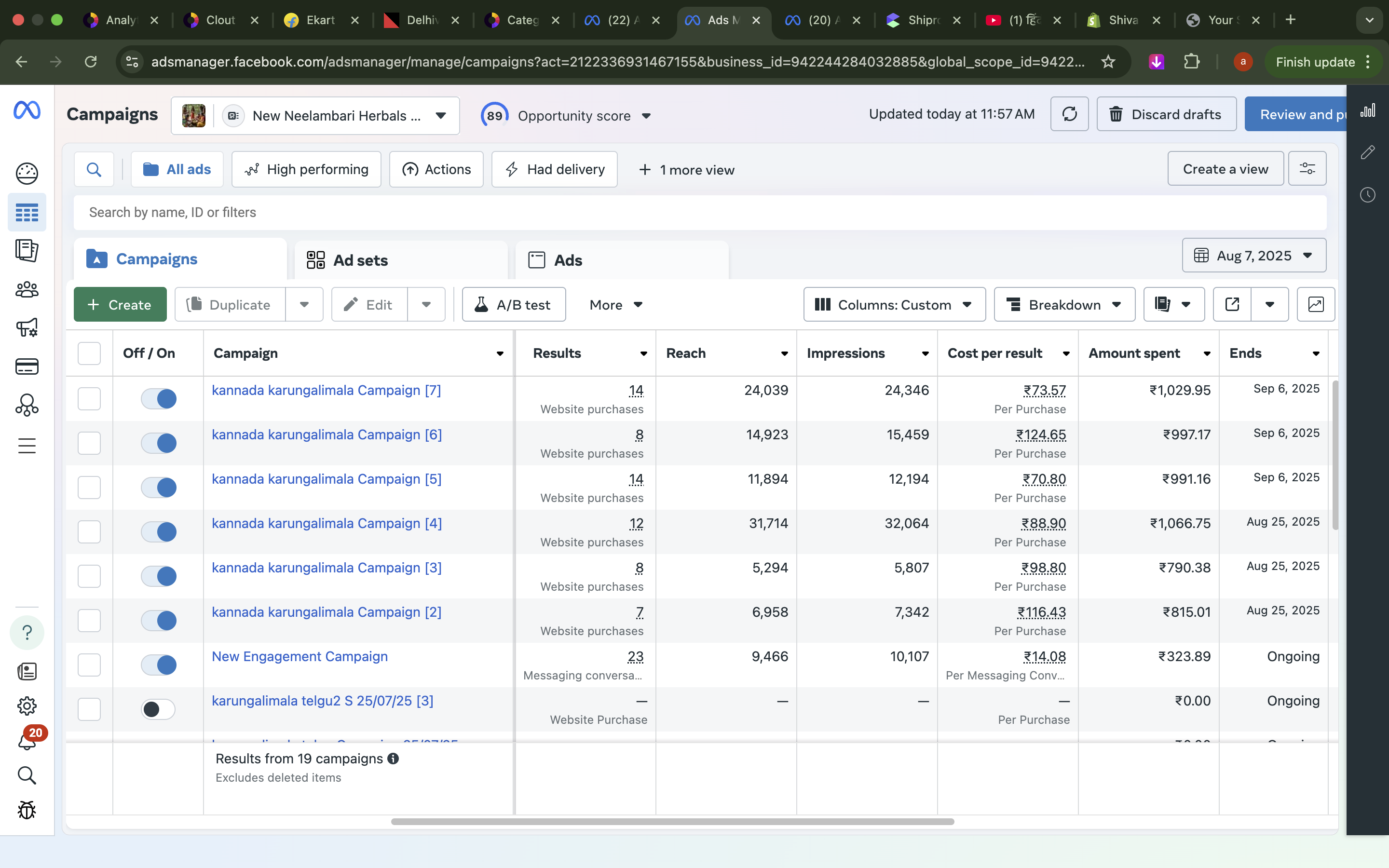Open Notifications bell showing 20 alerts

[x=27, y=741]
